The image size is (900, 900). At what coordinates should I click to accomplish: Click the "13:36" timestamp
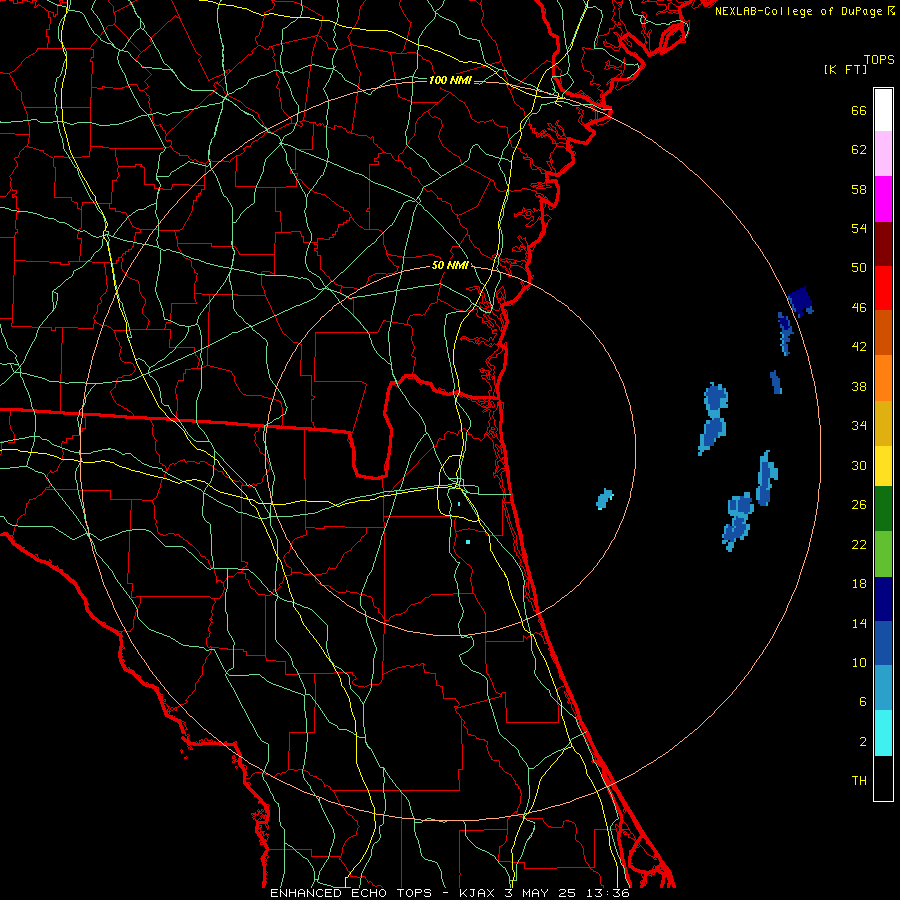click(607, 893)
